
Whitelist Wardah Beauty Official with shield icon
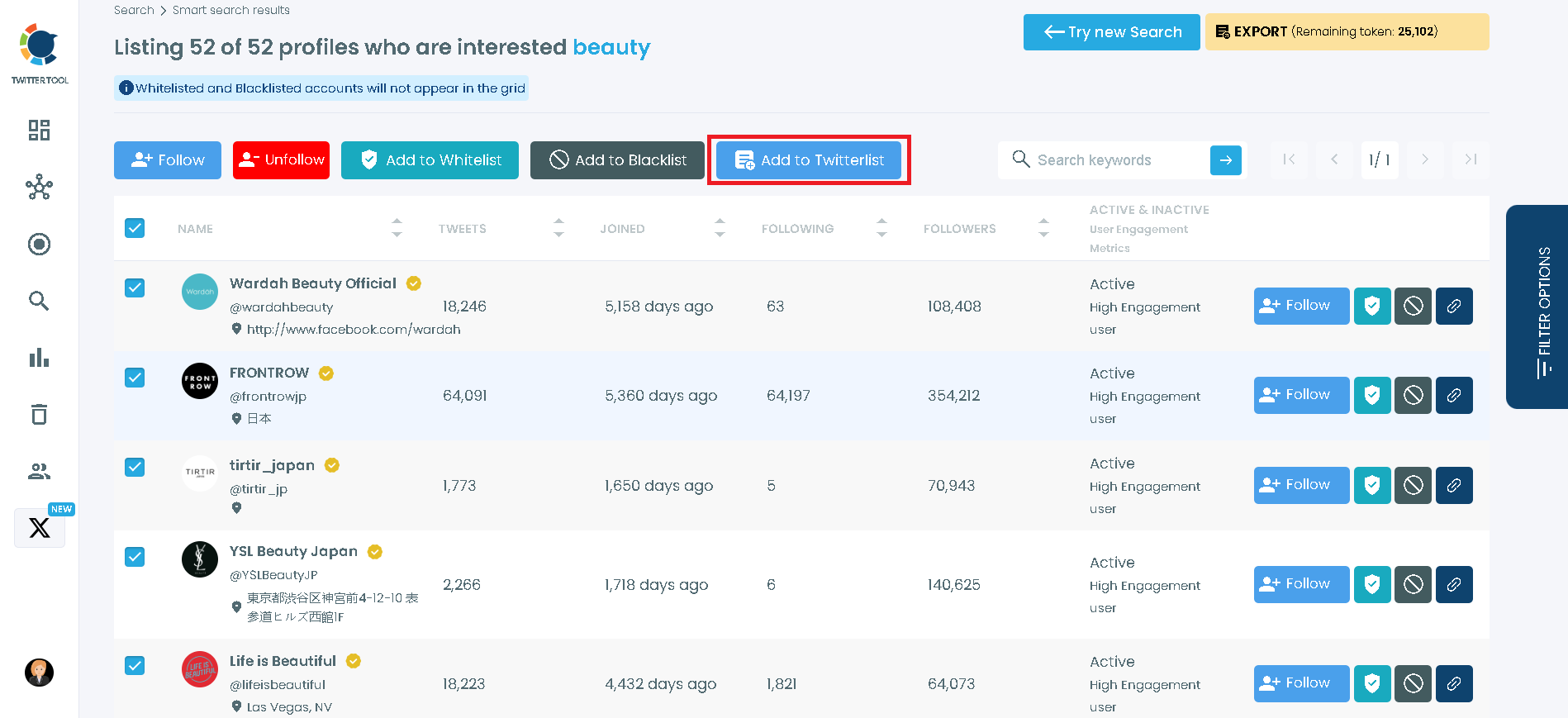[1372, 306]
